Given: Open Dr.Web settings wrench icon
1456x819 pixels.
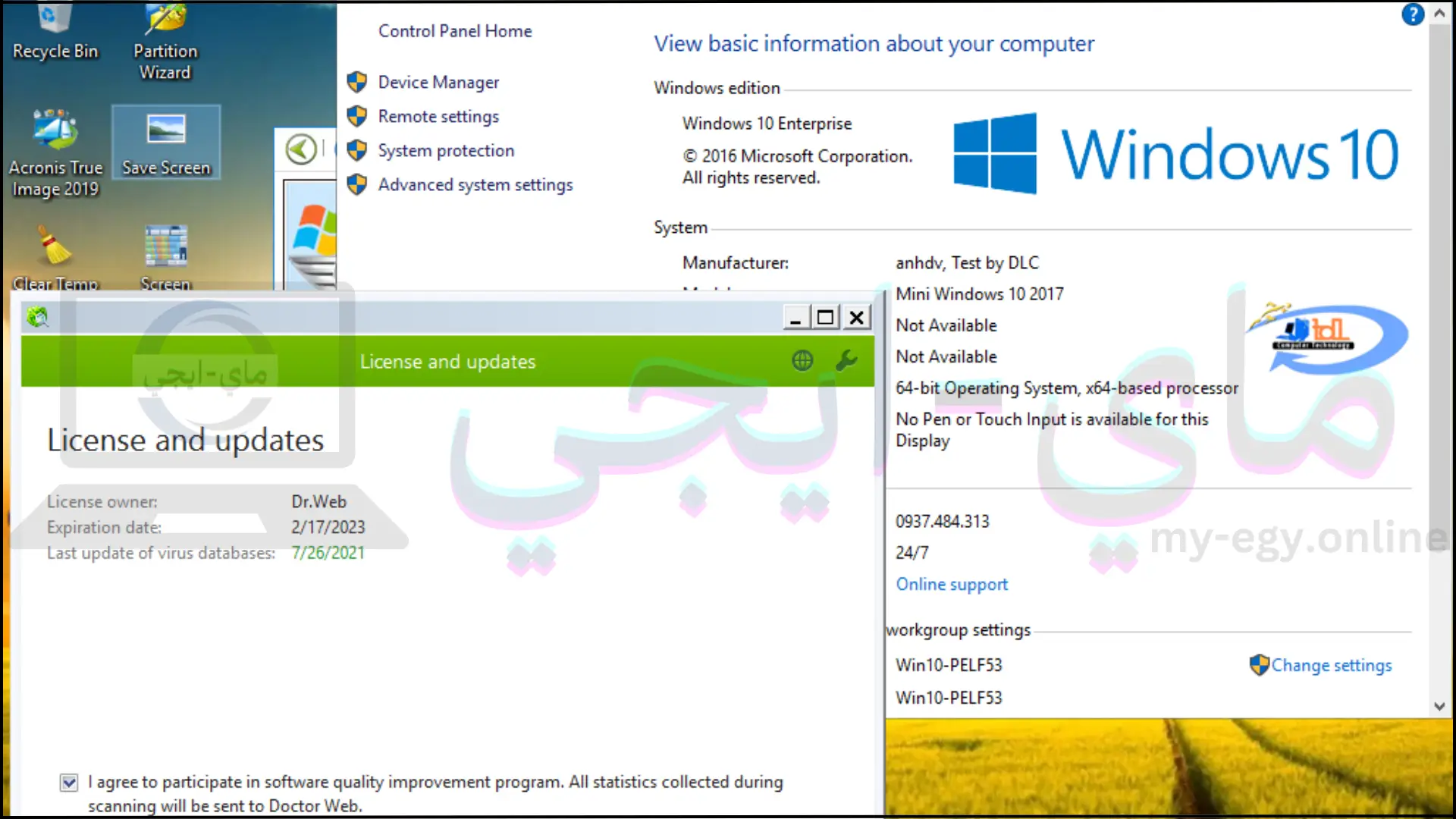Looking at the screenshot, I should point(846,360).
